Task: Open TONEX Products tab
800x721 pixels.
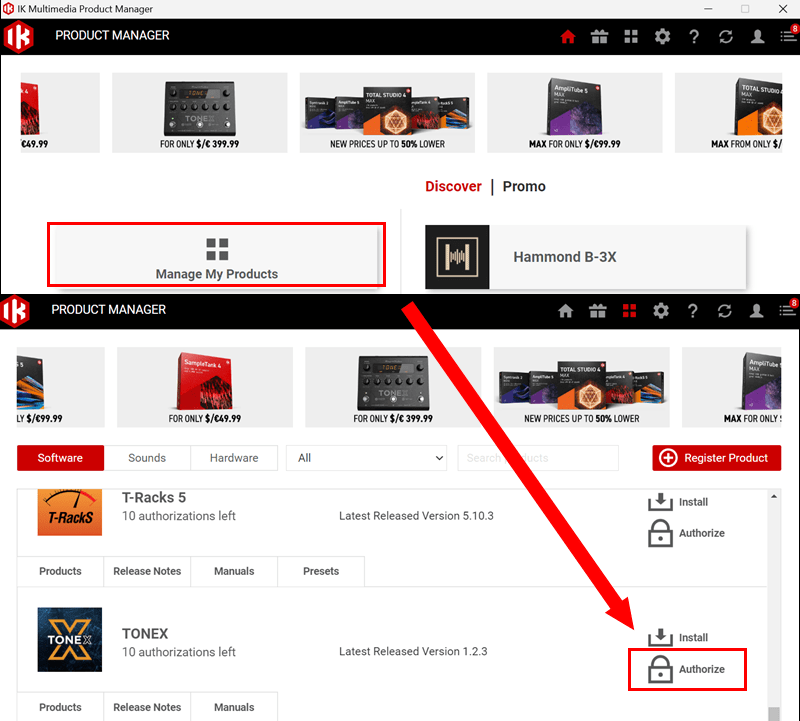Action: click(60, 707)
